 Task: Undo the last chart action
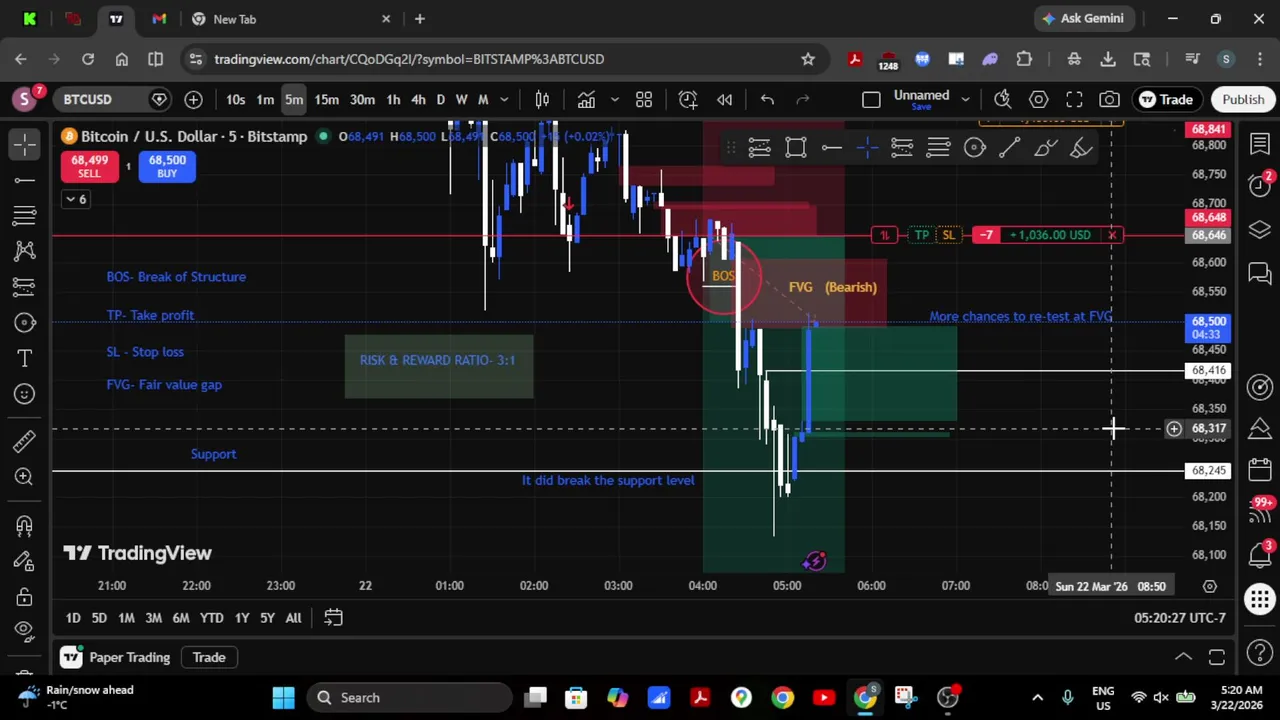[x=767, y=99]
